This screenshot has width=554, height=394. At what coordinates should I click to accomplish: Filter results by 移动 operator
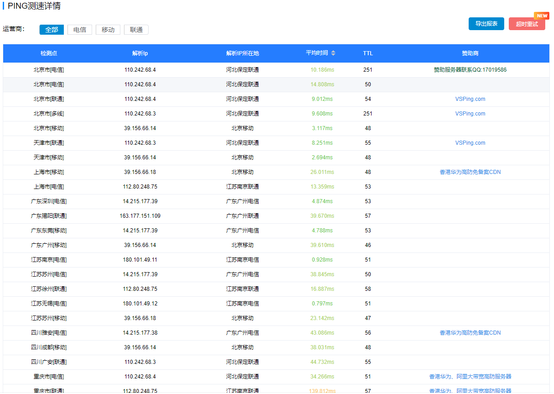108,30
